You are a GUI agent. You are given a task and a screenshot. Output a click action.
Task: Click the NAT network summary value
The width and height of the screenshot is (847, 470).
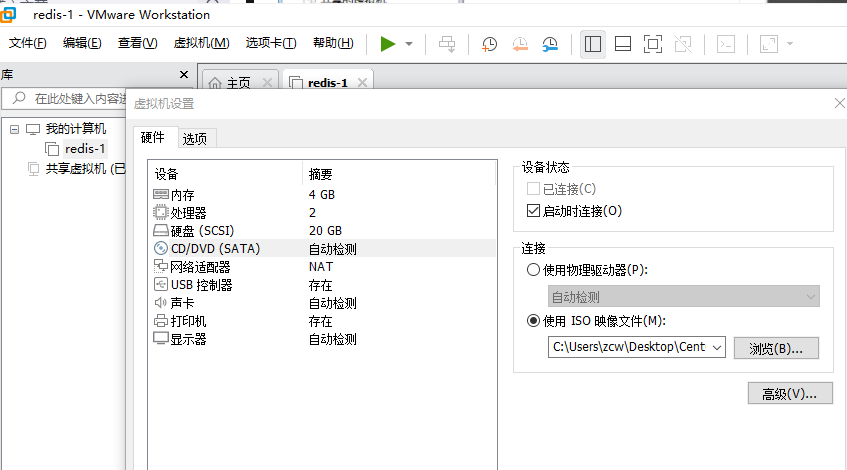(321, 267)
